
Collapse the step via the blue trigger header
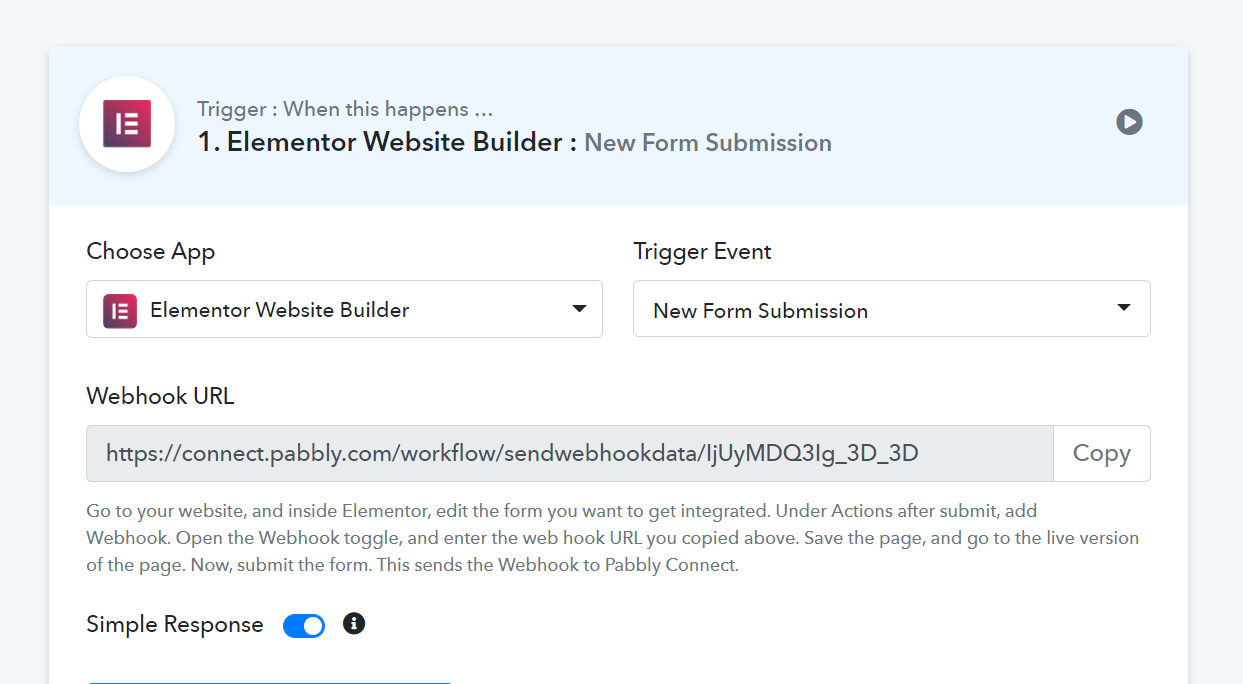pyautogui.click(x=618, y=125)
